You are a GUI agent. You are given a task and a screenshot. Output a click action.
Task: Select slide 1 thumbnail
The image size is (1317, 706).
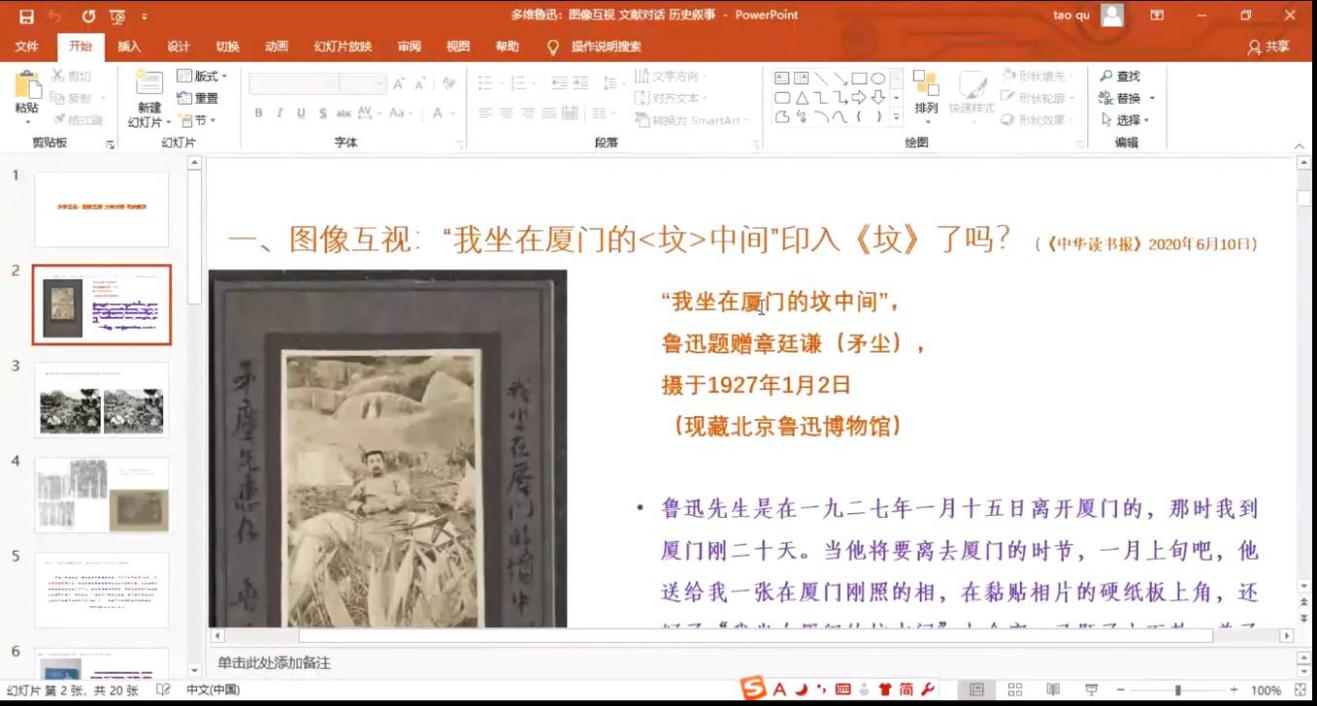click(101, 209)
